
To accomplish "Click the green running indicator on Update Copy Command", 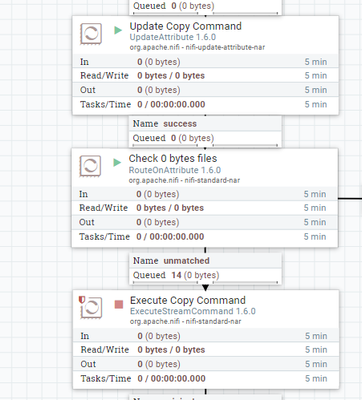I will pyautogui.click(x=118, y=30).
